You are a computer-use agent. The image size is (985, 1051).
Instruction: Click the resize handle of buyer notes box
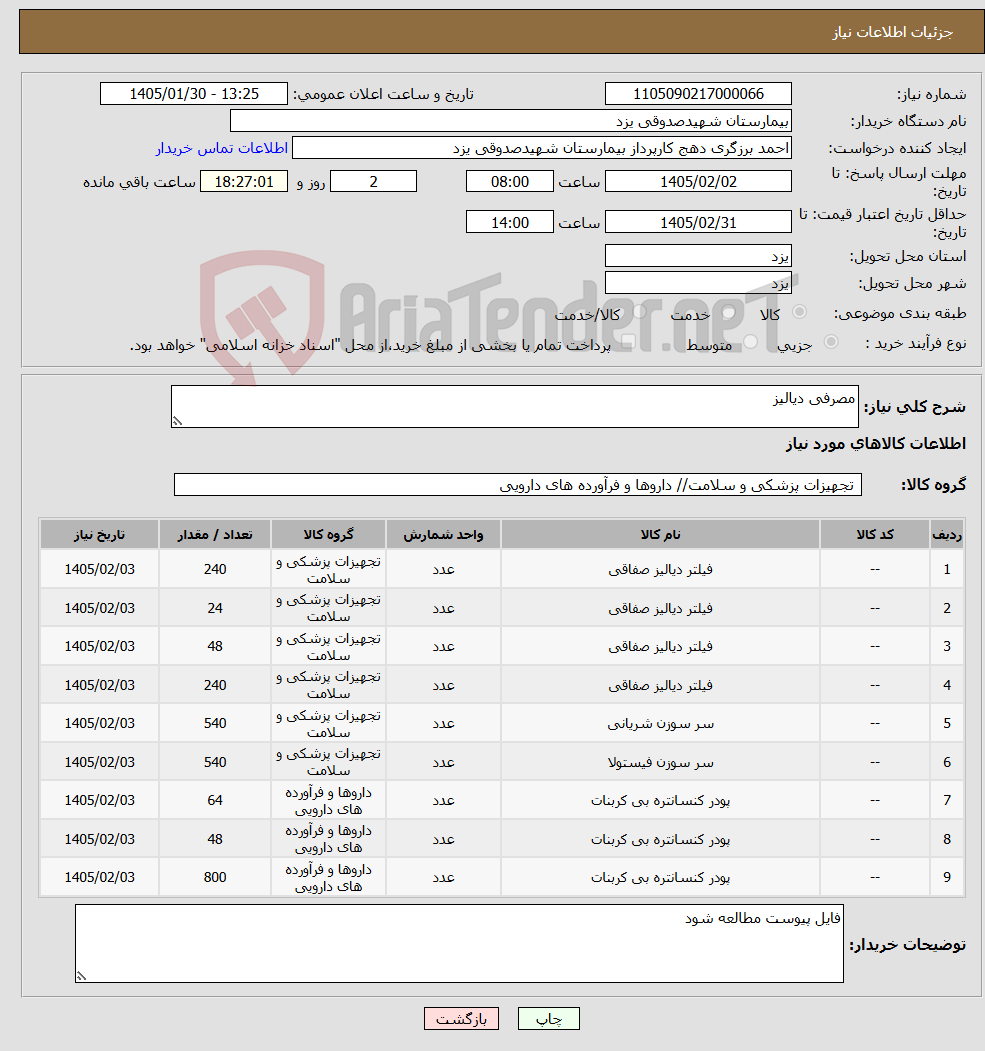[81, 976]
